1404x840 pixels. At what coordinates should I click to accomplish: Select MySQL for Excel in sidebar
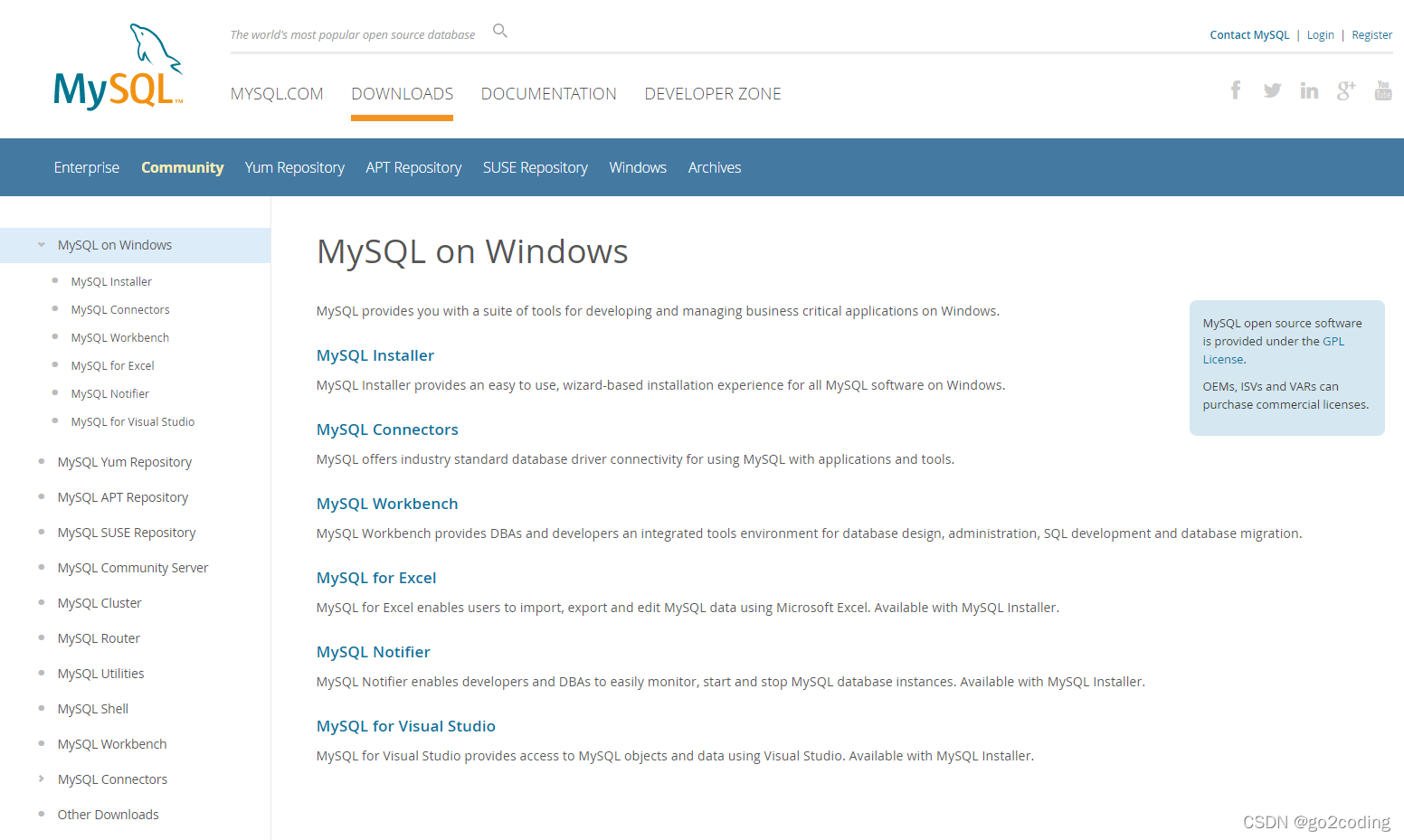tap(113, 366)
